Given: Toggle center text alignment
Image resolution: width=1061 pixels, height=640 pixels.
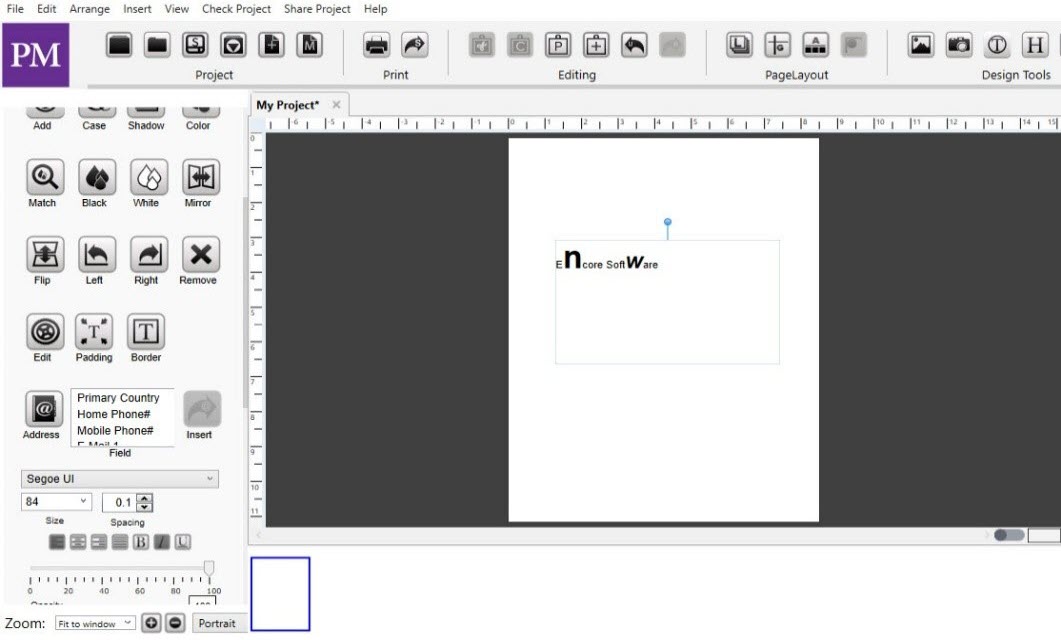Looking at the screenshot, I should [78, 542].
